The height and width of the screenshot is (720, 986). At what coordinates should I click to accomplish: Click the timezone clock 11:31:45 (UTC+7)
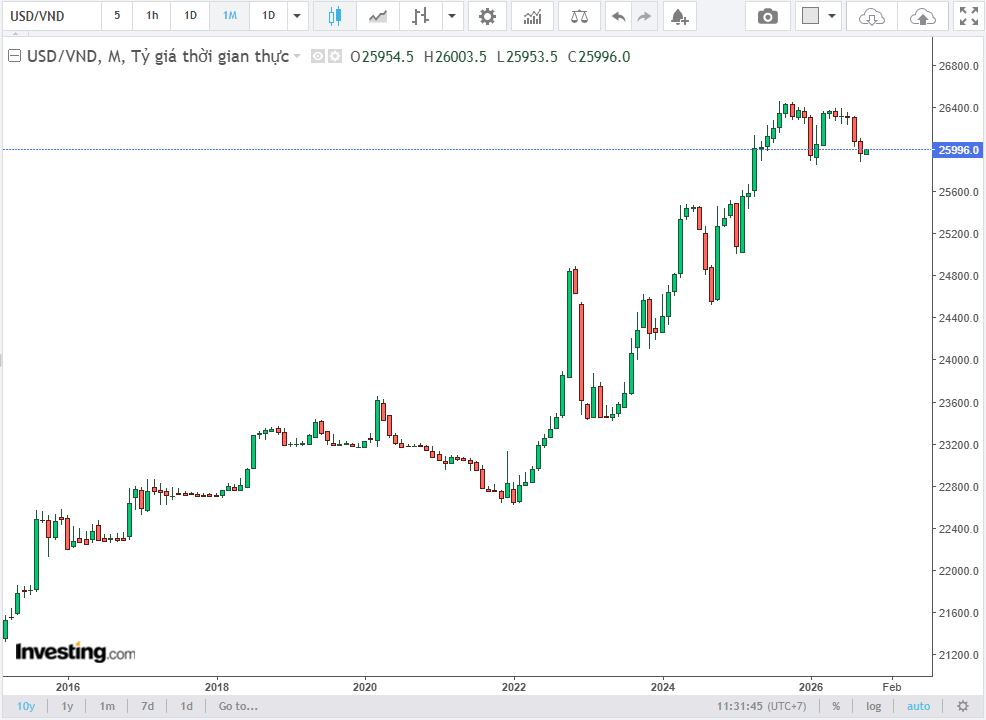tap(761, 706)
